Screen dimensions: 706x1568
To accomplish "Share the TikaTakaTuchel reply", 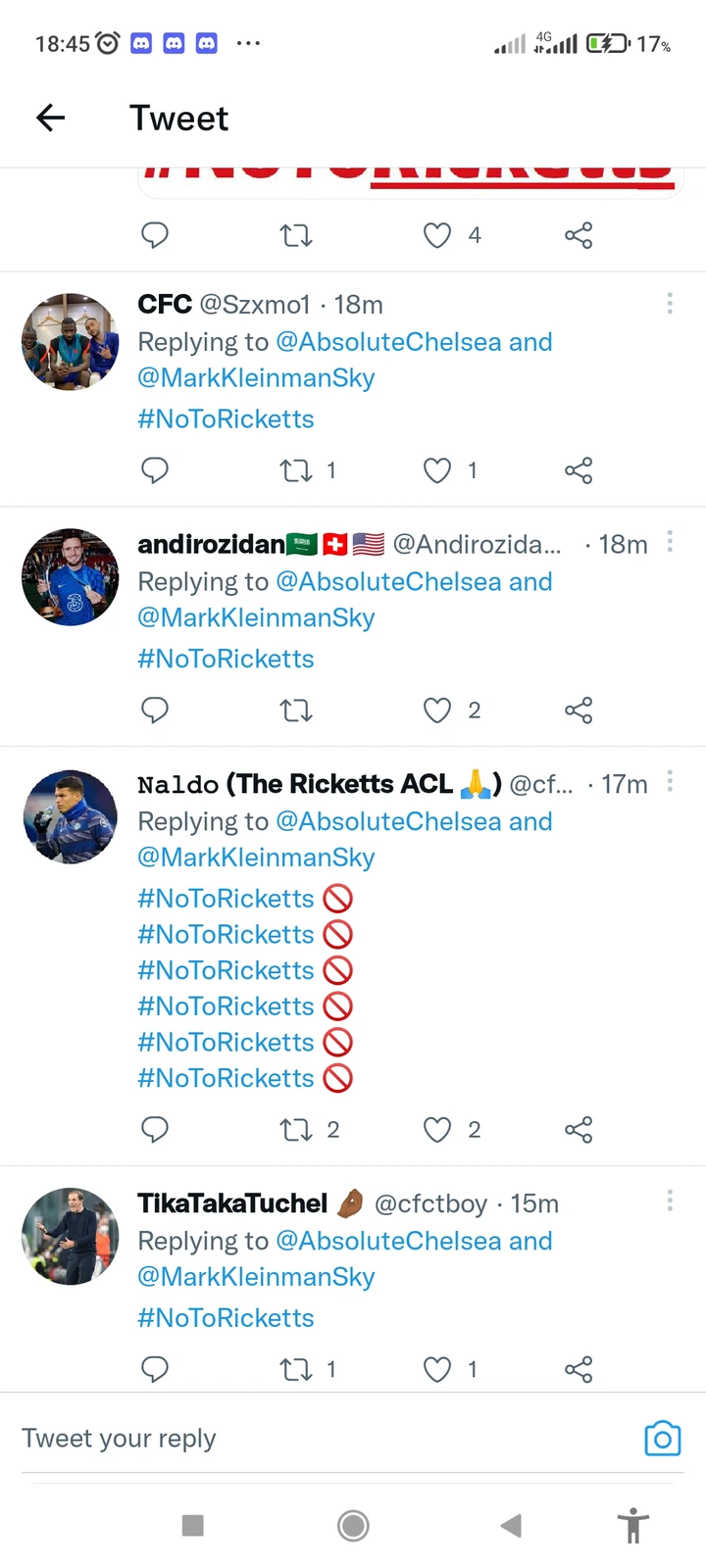I will tap(579, 1369).
